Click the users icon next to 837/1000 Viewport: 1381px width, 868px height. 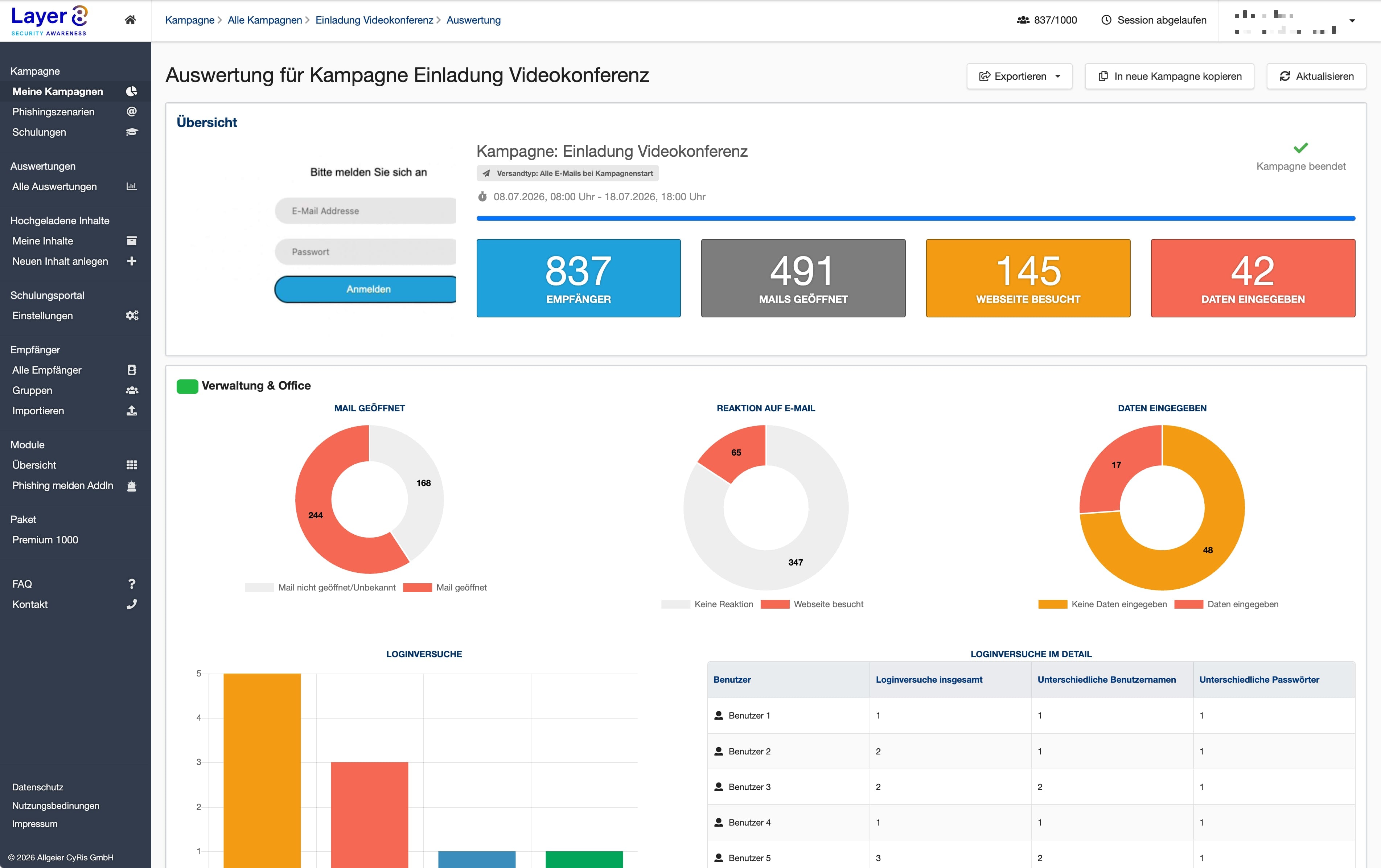click(x=1023, y=20)
